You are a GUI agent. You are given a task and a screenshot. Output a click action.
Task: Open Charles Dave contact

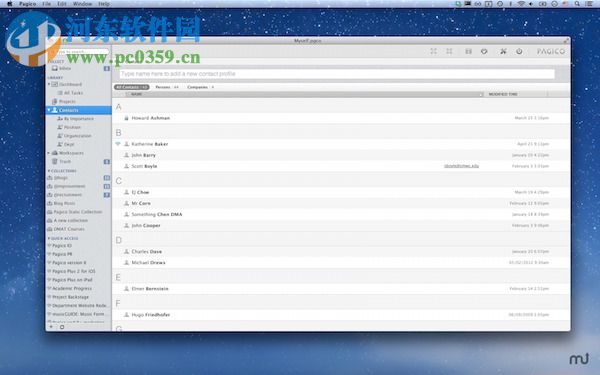[147, 252]
